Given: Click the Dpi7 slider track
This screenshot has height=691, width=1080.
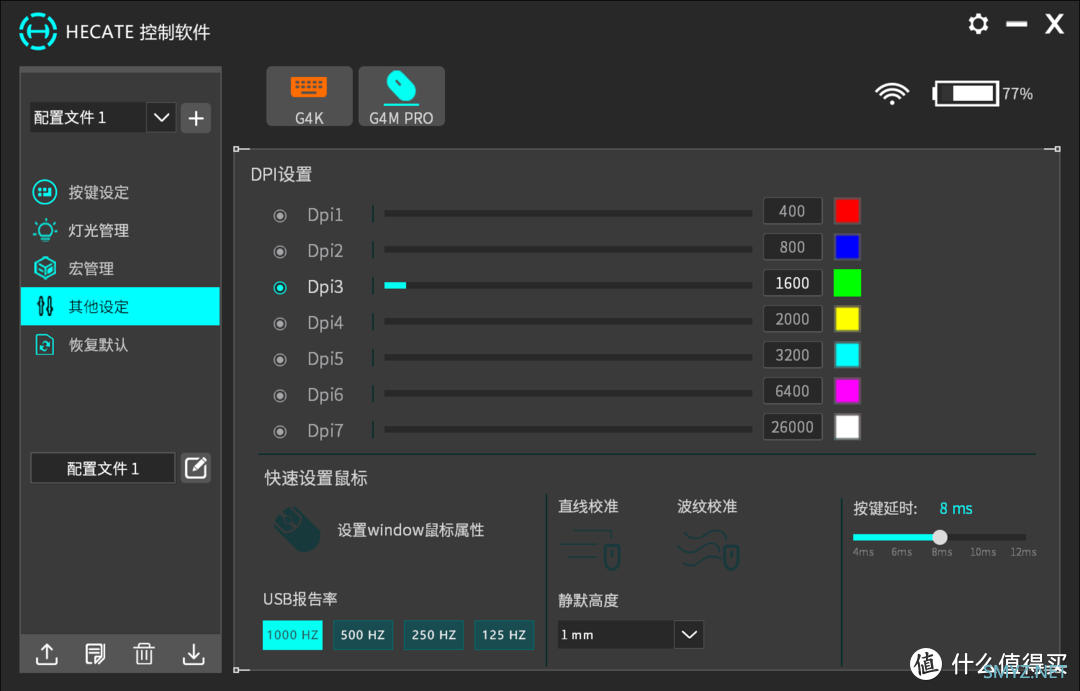Looking at the screenshot, I should (x=568, y=429).
